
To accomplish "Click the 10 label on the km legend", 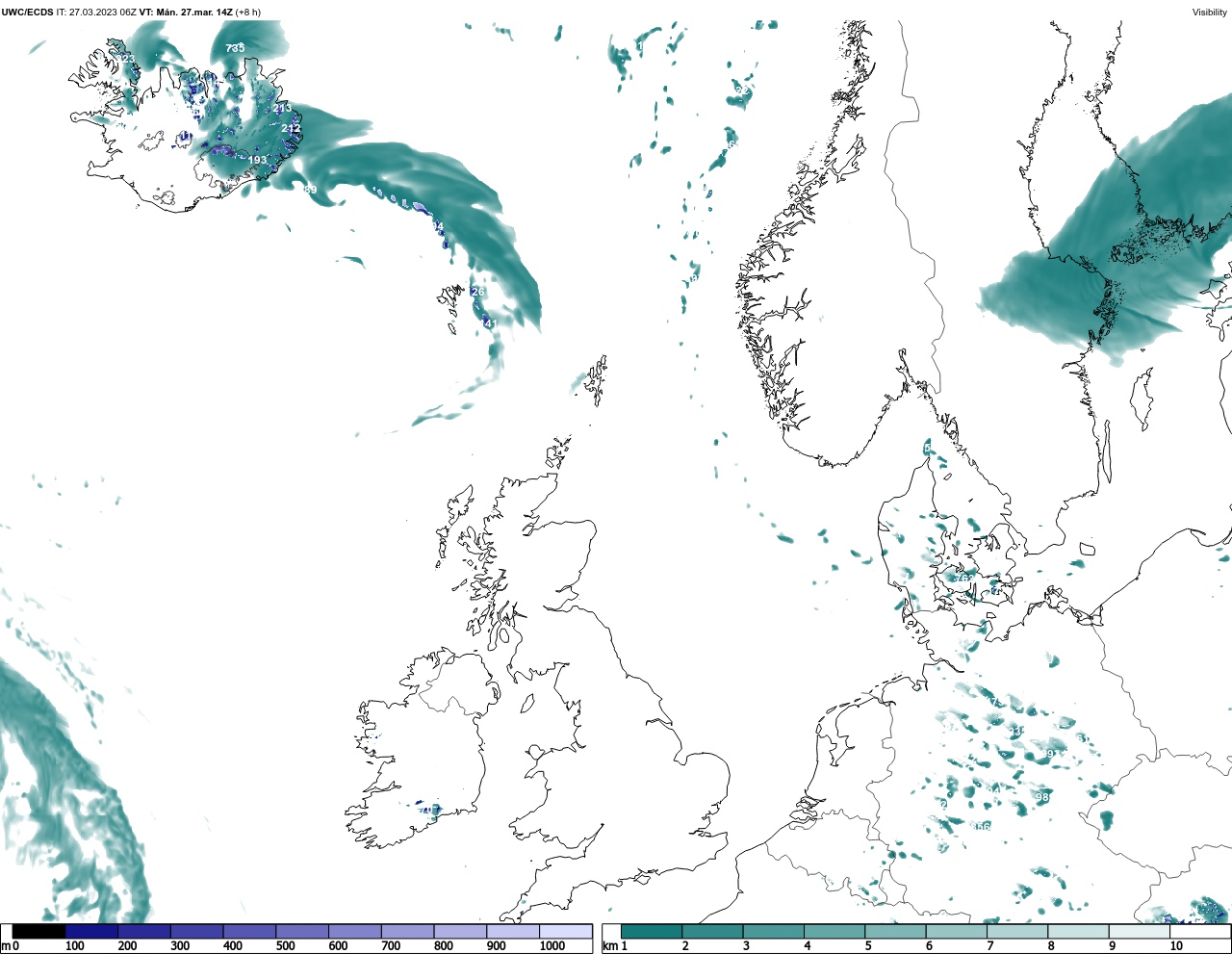I will (1176, 946).
